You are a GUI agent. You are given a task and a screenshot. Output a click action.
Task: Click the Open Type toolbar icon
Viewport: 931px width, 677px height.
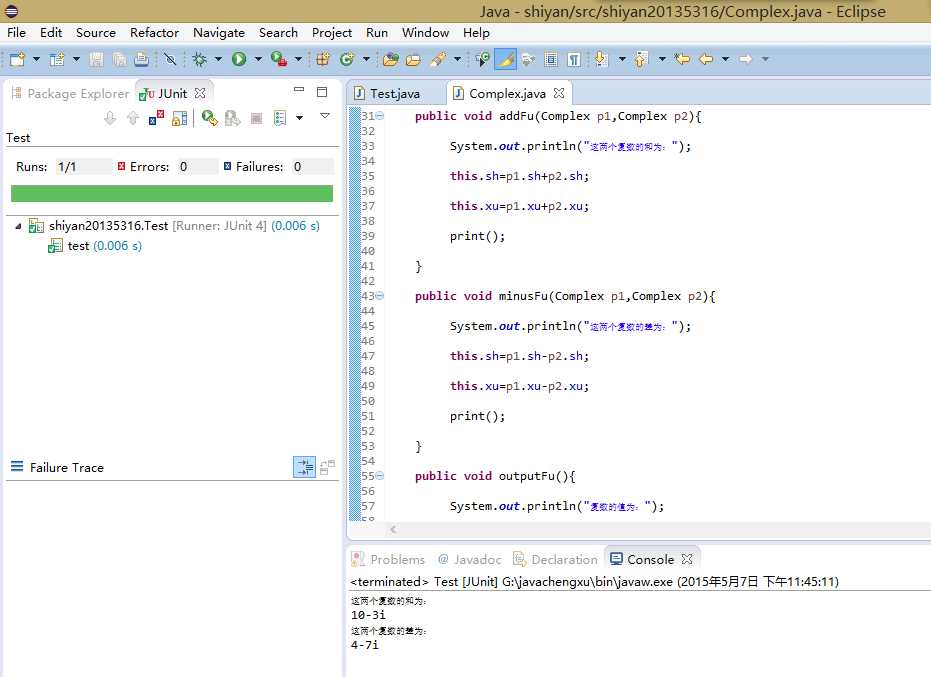(390, 59)
